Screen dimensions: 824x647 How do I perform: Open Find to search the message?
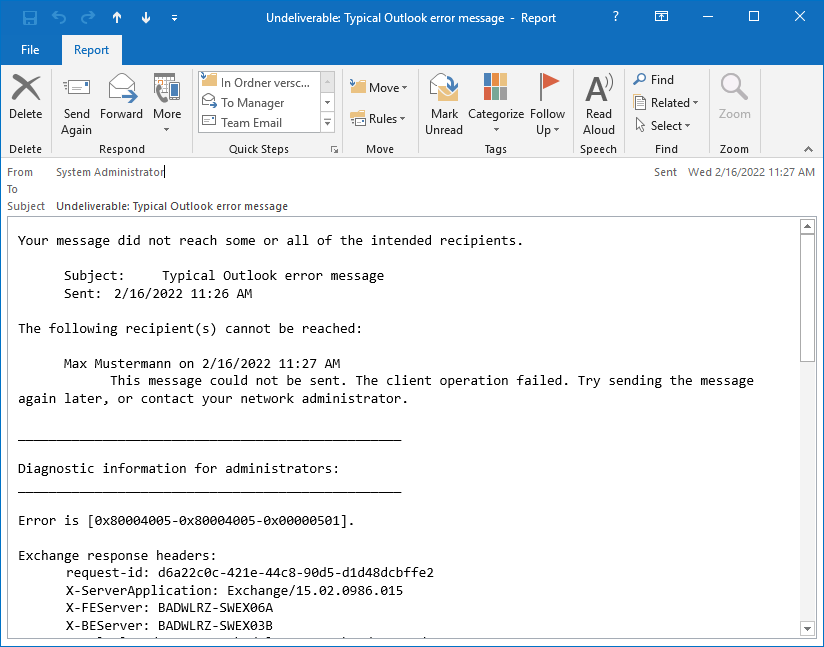(x=655, y=79)
